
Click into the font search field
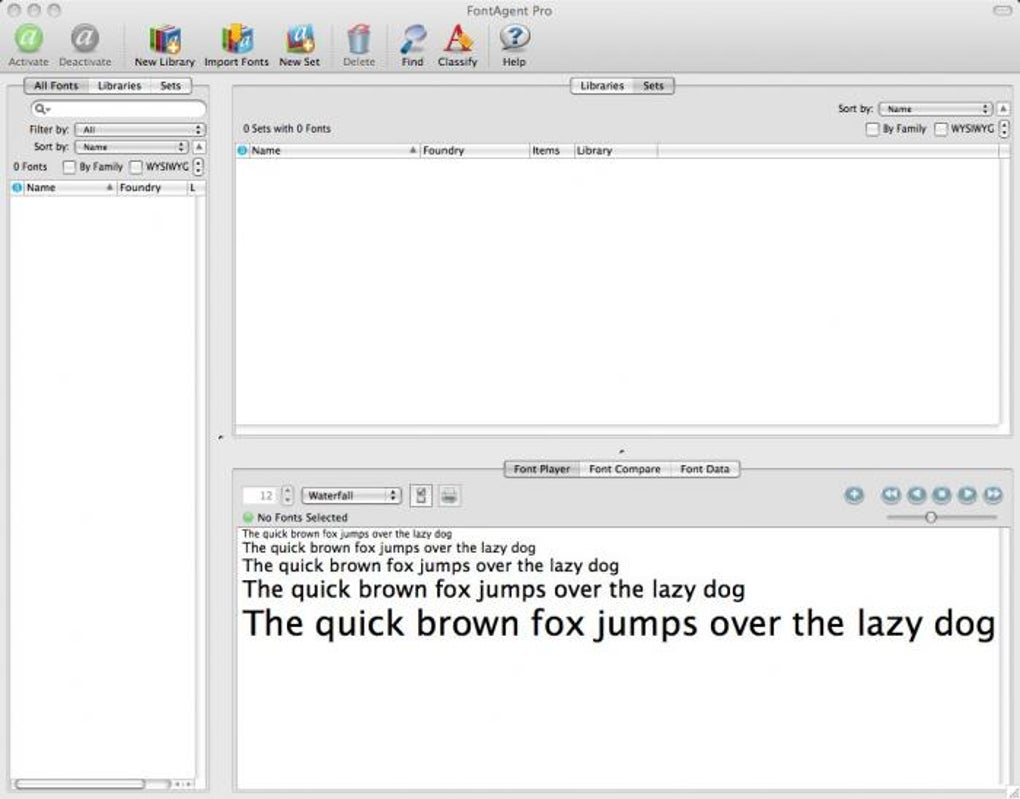[x=118, y=109]
